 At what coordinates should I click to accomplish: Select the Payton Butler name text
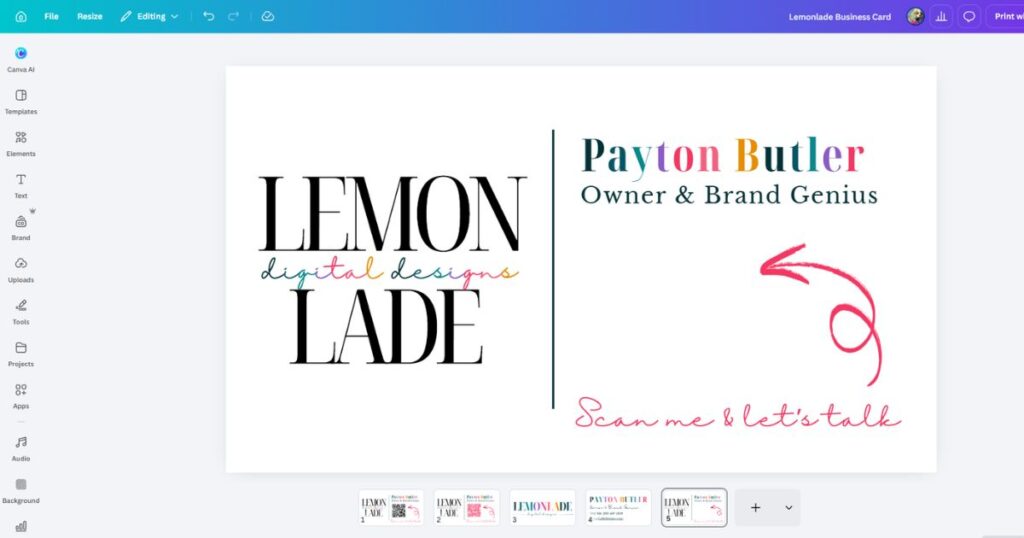pos(723,157)
